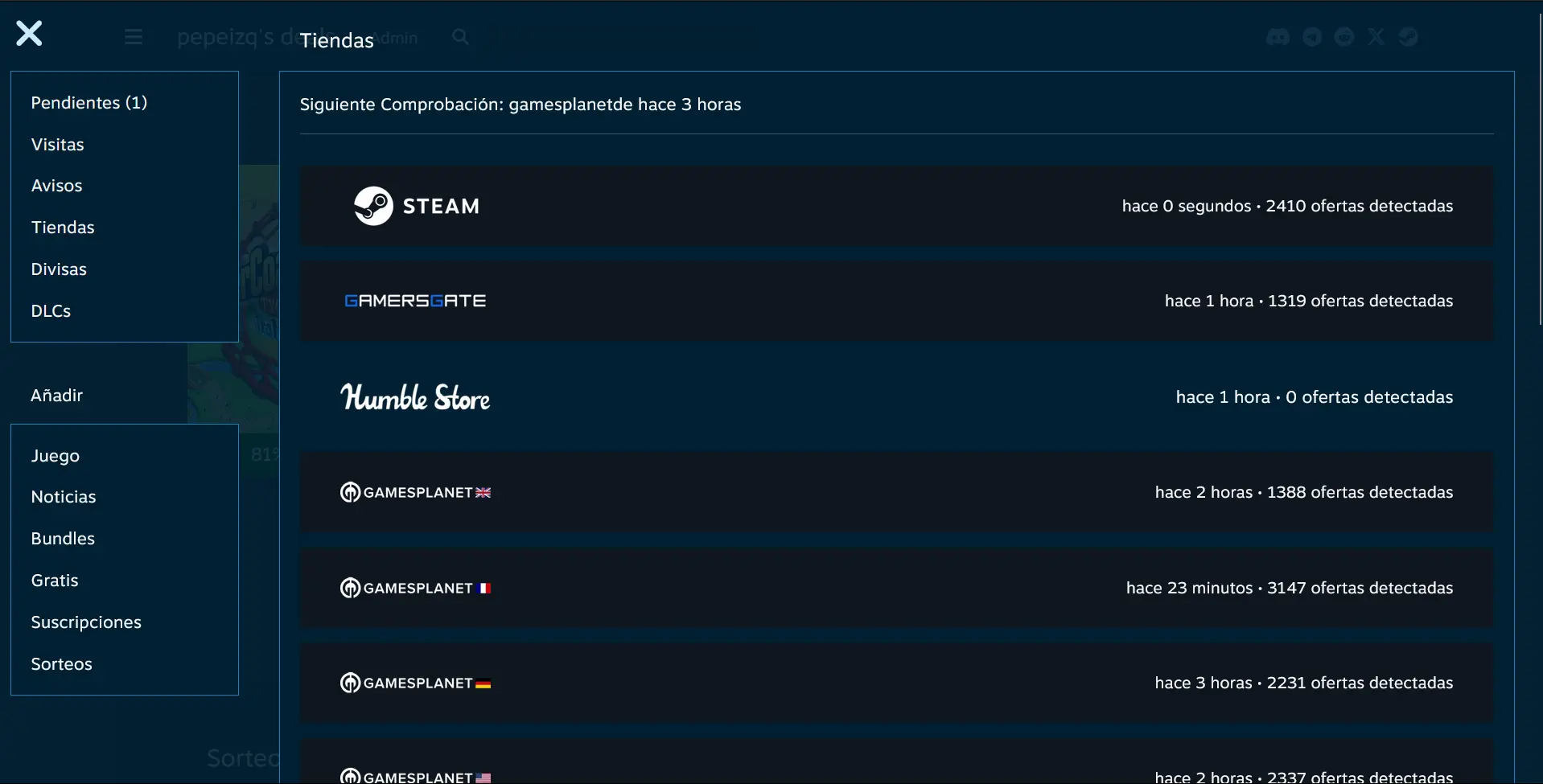
Task: Click the vertical scrollbar on the right edge
Action: 1540,169
